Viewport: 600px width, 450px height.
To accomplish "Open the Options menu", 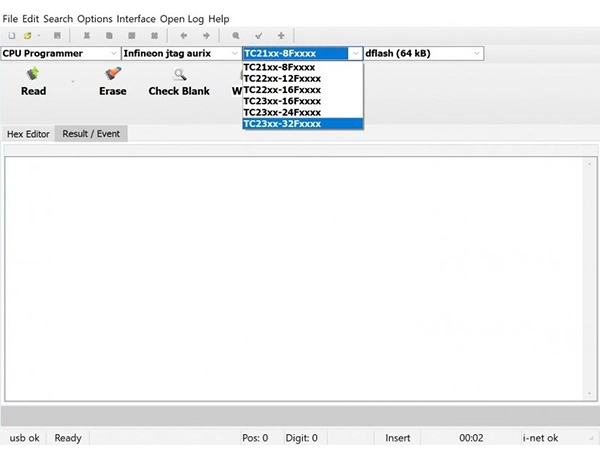I will coord(95,19).
